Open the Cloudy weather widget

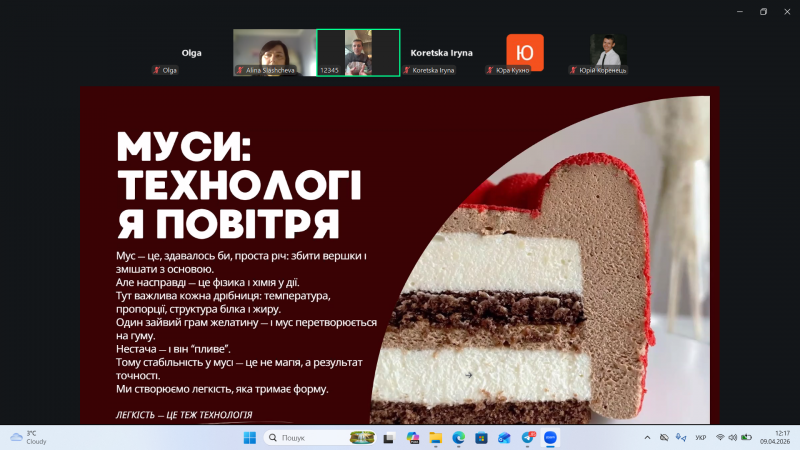(x=28, y=438)
